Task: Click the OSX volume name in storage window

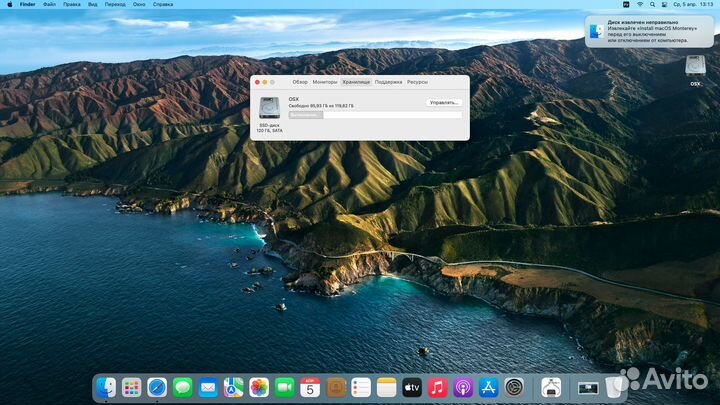Action: click(293, 99)
